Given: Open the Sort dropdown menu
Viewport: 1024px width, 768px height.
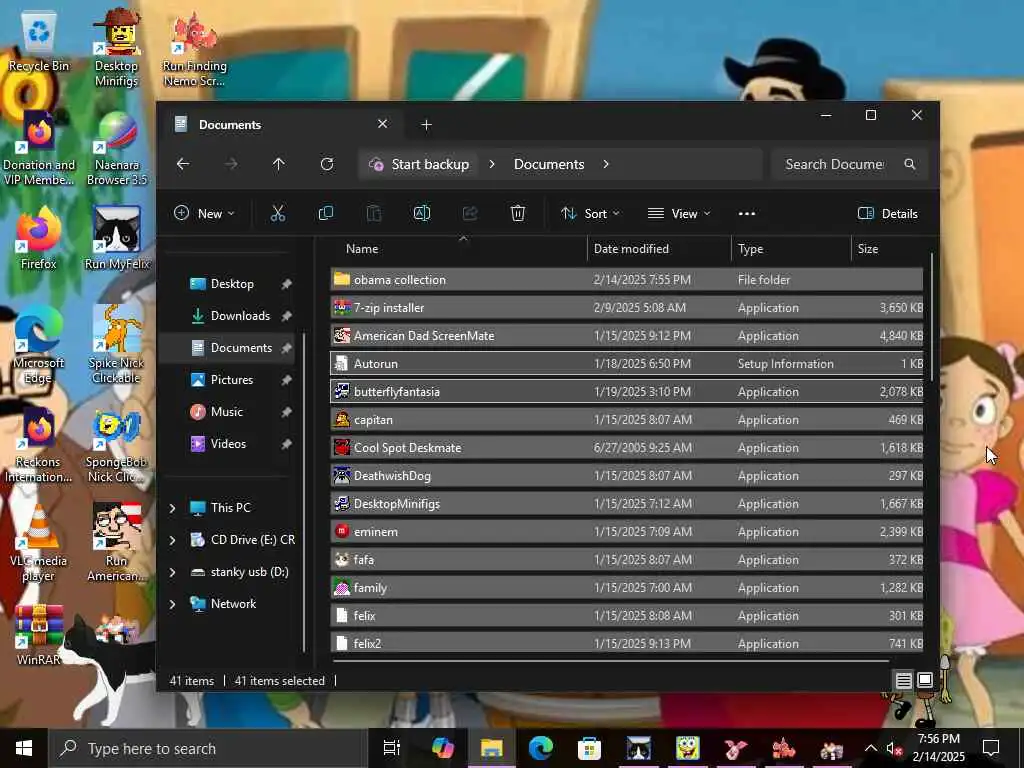Looking at the screenshot, I should tap(590, 214).
